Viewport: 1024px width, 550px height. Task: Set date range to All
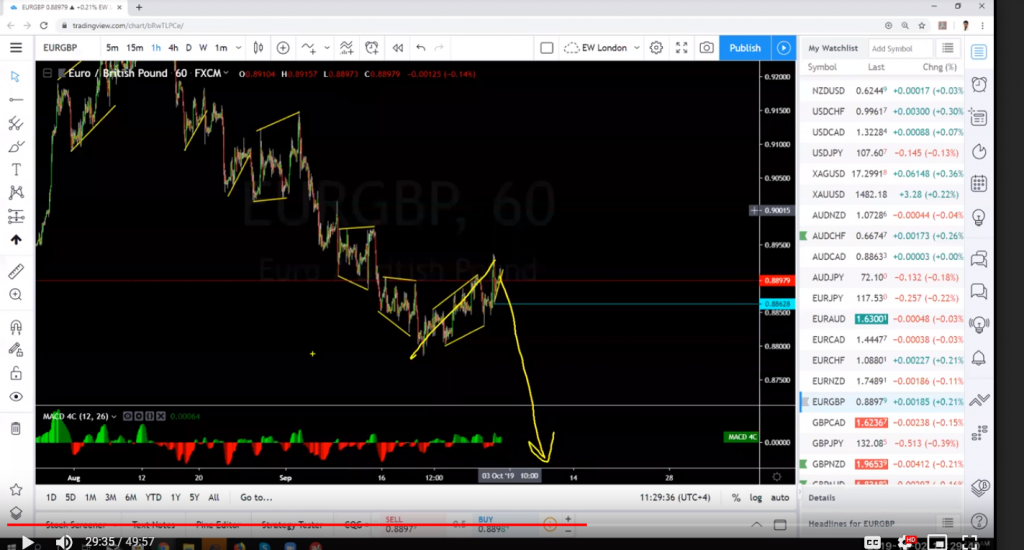(214, 497)
